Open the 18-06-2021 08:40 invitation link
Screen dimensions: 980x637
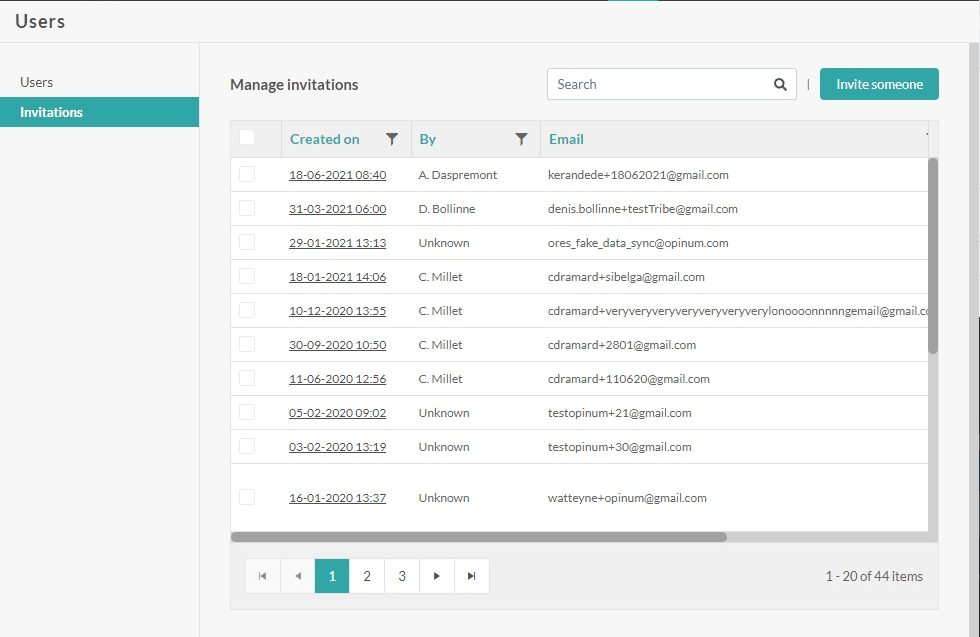click(337, 174)
